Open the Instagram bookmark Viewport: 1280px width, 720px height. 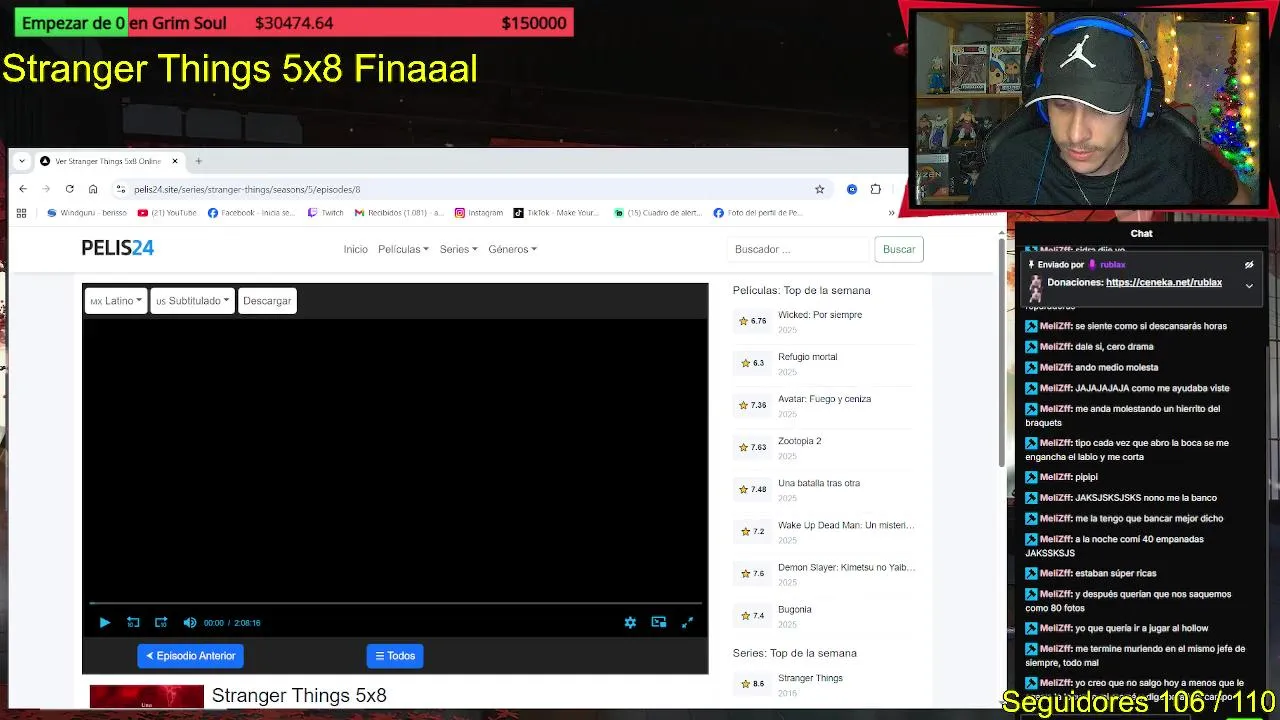click(479, 212)
